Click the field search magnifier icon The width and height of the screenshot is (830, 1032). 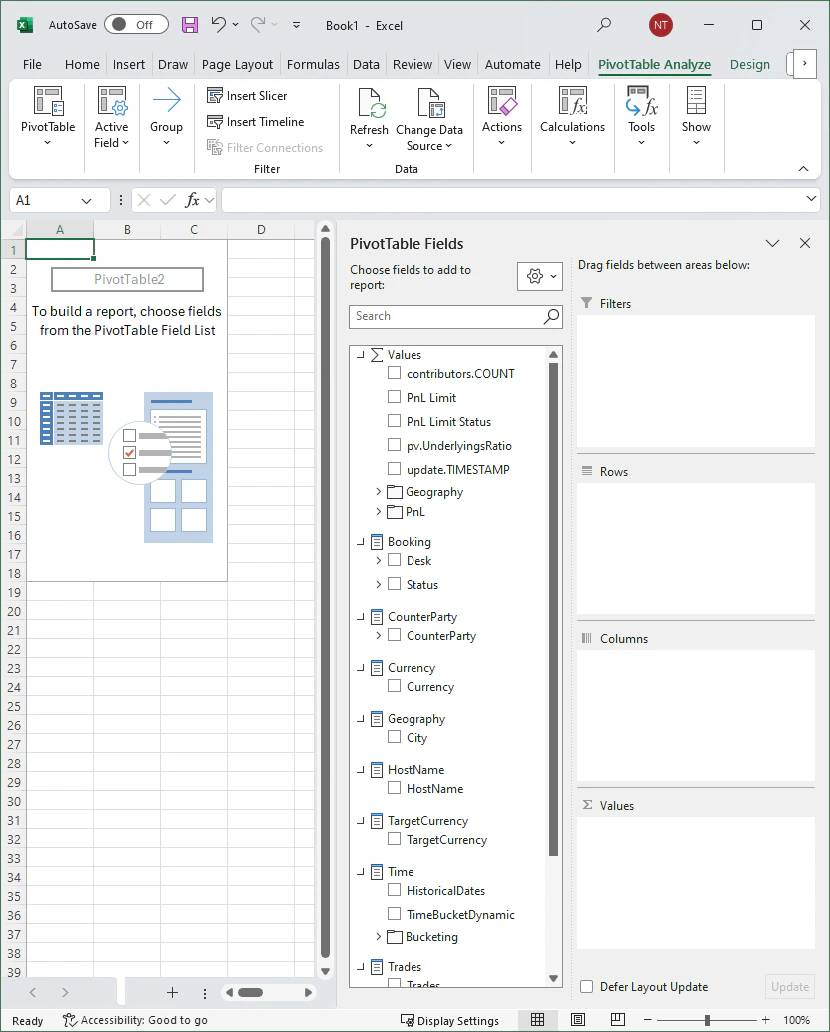(552, 317)
